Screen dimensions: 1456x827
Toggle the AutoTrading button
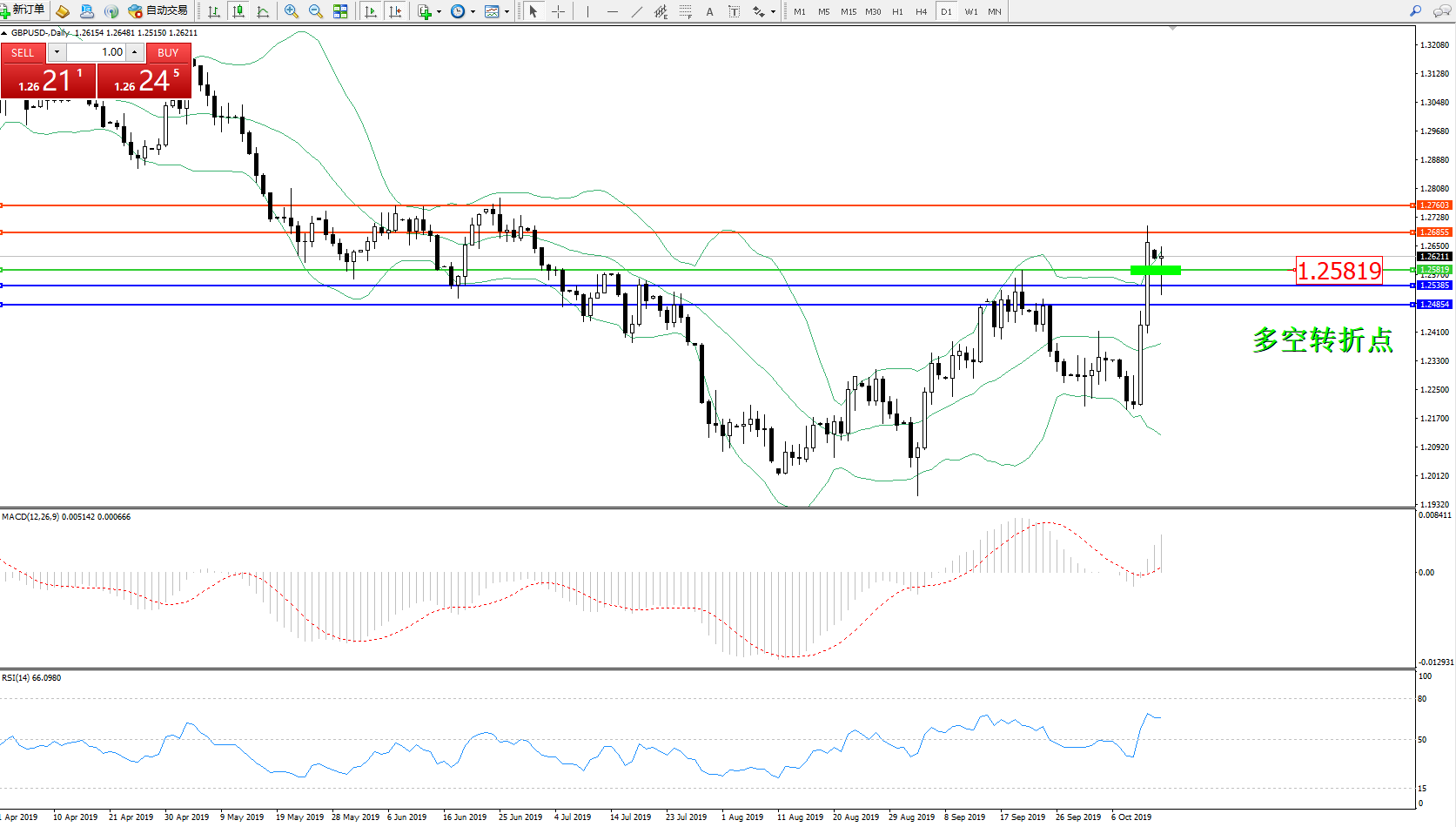click(158, 10)
